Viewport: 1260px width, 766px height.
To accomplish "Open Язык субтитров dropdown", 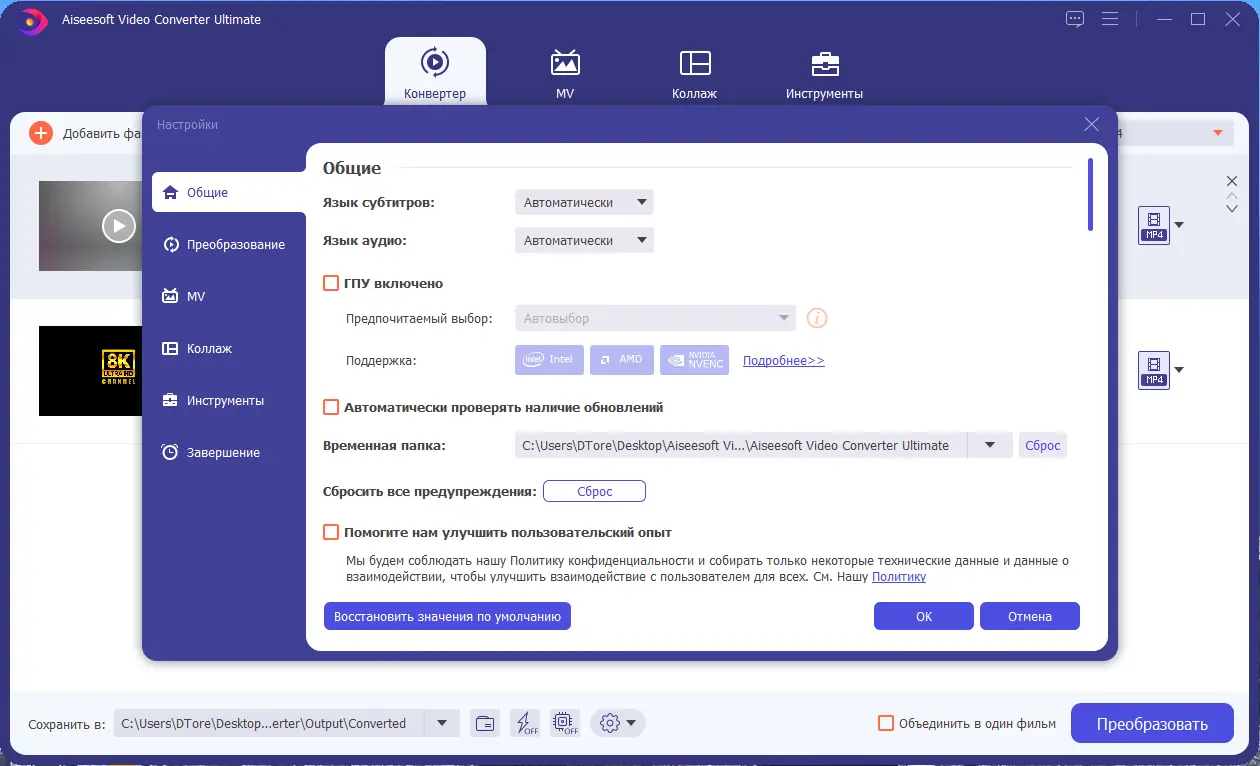I will (584, 202).
